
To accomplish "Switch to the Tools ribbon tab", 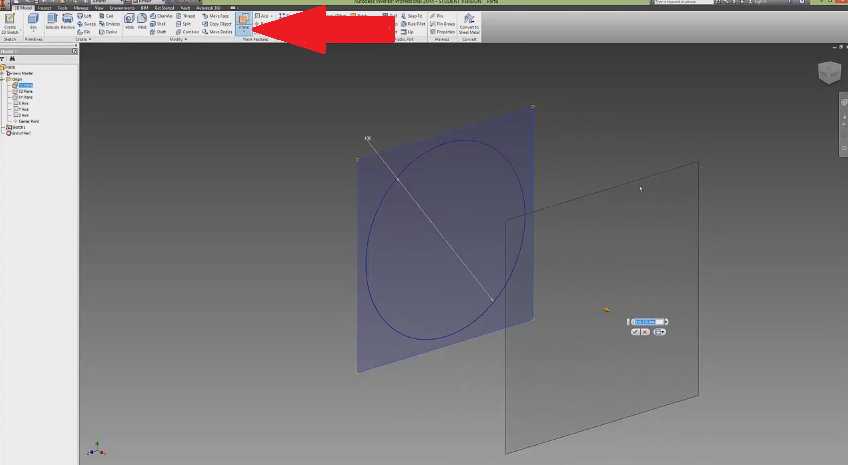I will pyautogui.click(x=63, y=8).
